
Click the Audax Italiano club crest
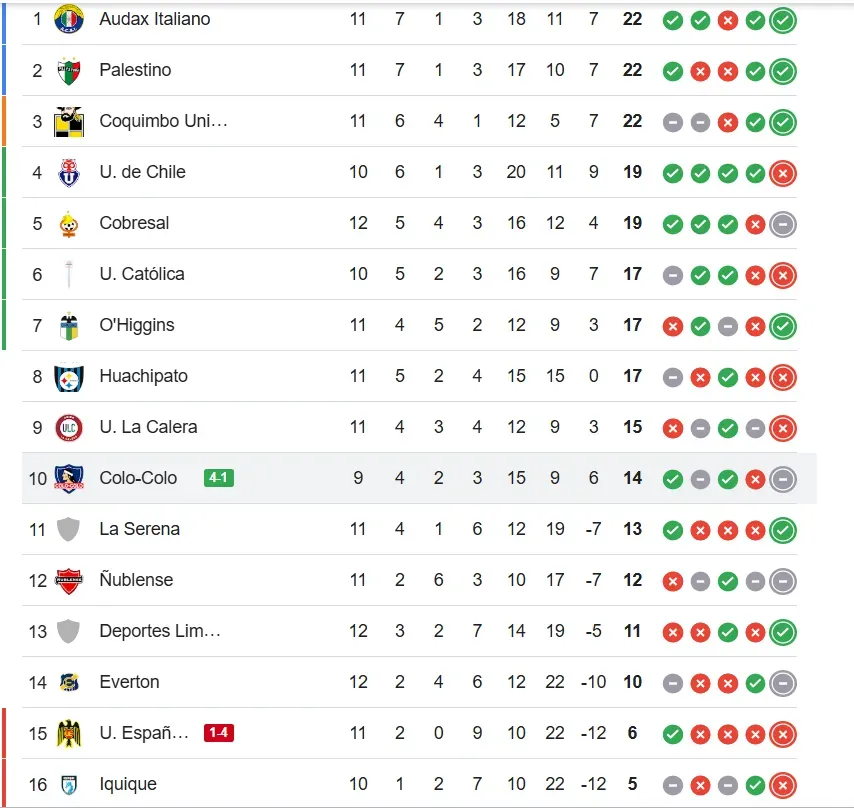[68, 19]
